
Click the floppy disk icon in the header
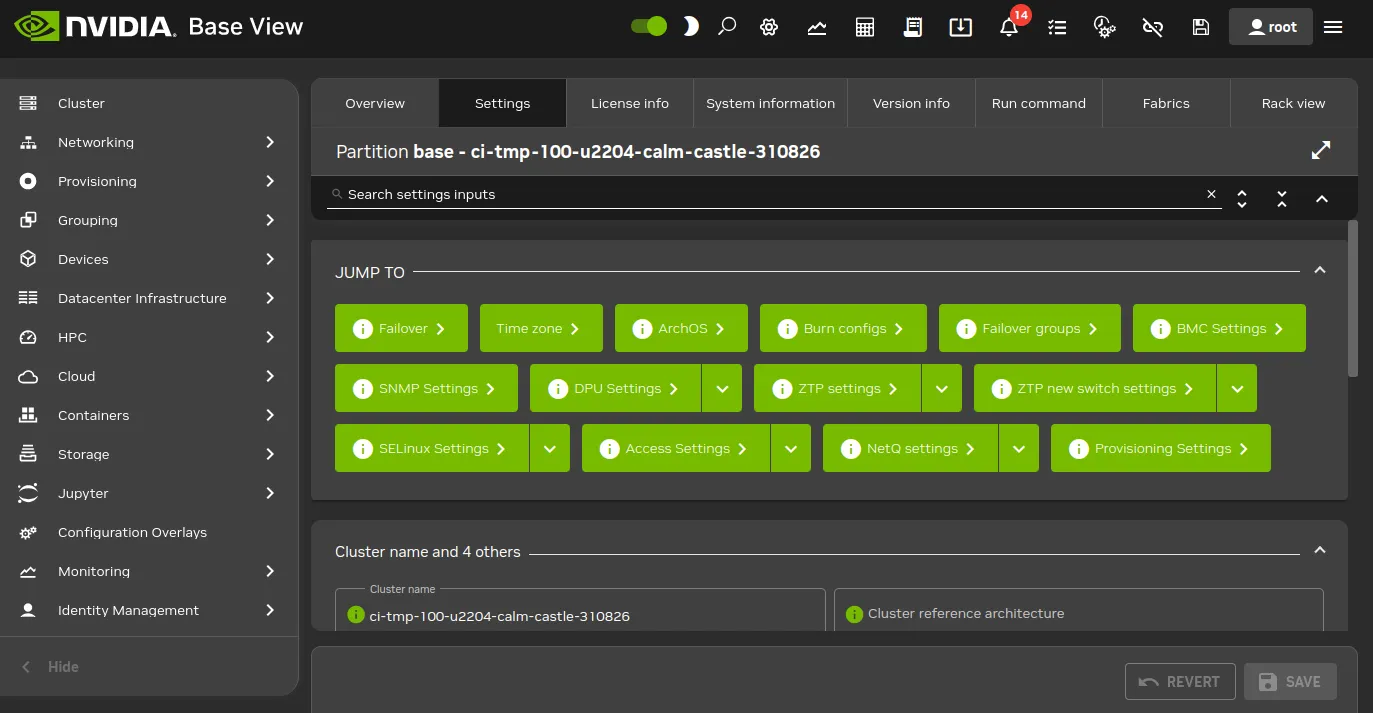coord(1201,27)
